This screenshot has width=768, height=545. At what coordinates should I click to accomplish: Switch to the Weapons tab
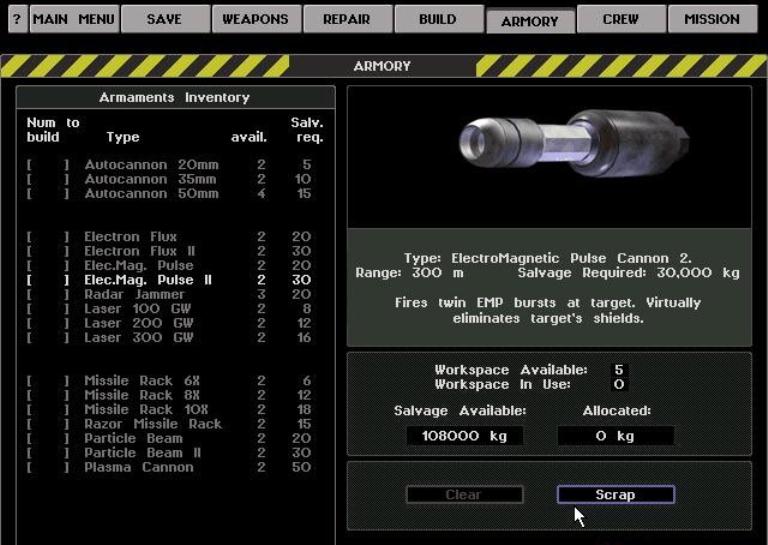[x=255, y=19]
